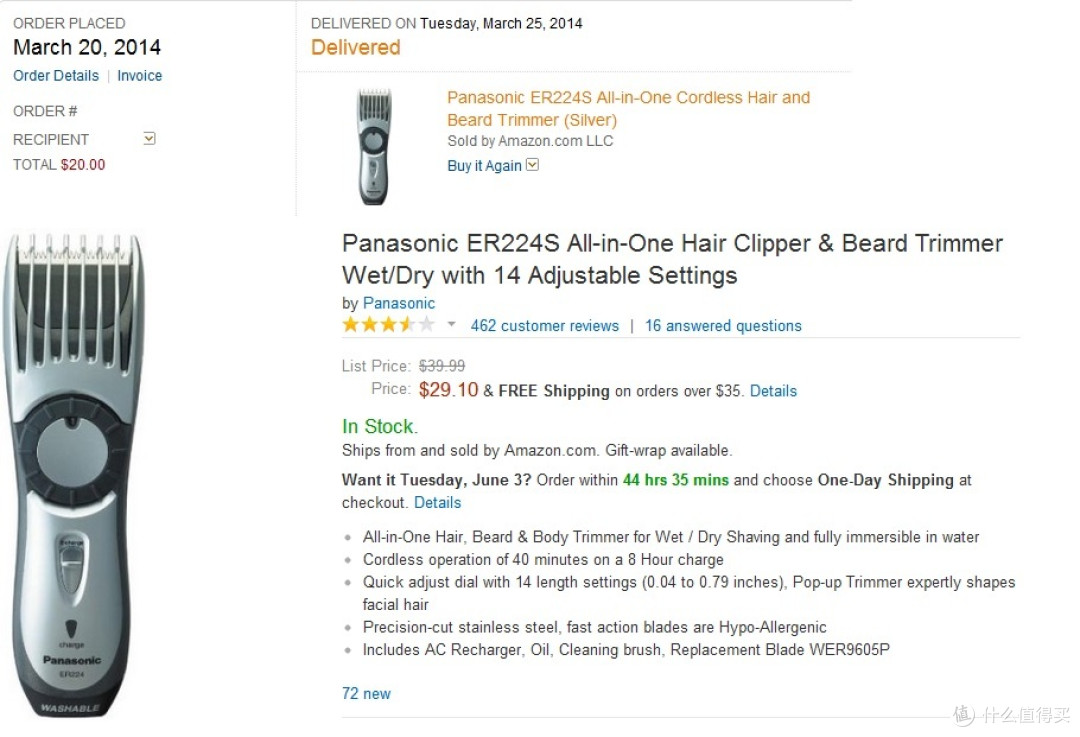Click Buy it Again link

(484, 166)
